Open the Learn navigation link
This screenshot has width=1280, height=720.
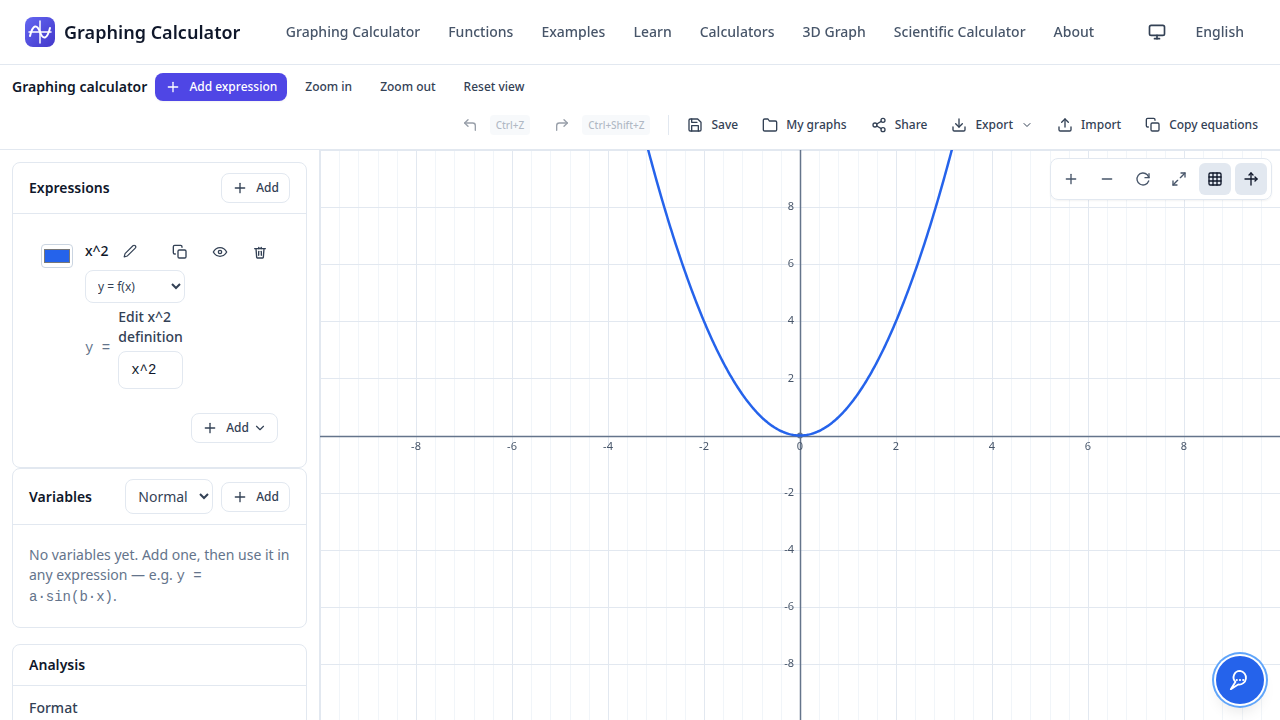point(652,32)
